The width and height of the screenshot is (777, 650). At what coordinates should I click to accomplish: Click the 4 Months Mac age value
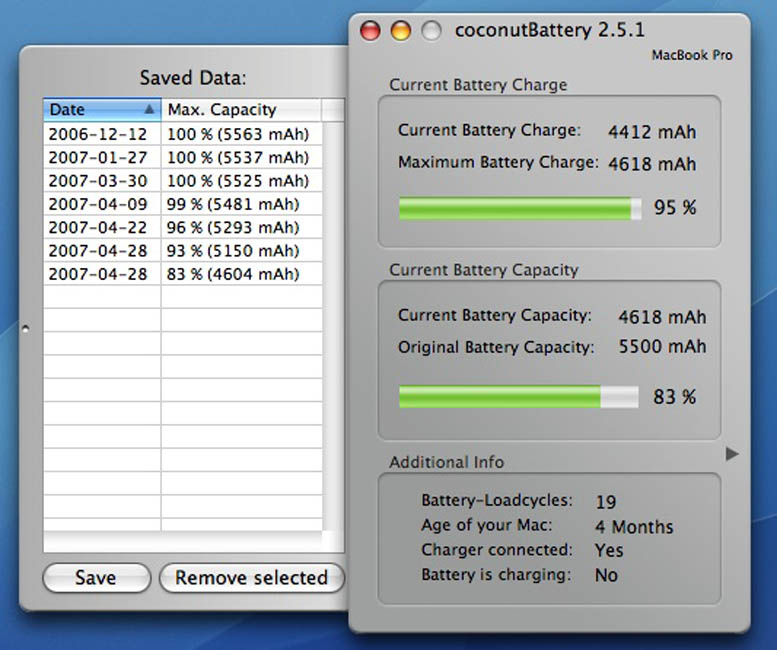click(634, 527)
